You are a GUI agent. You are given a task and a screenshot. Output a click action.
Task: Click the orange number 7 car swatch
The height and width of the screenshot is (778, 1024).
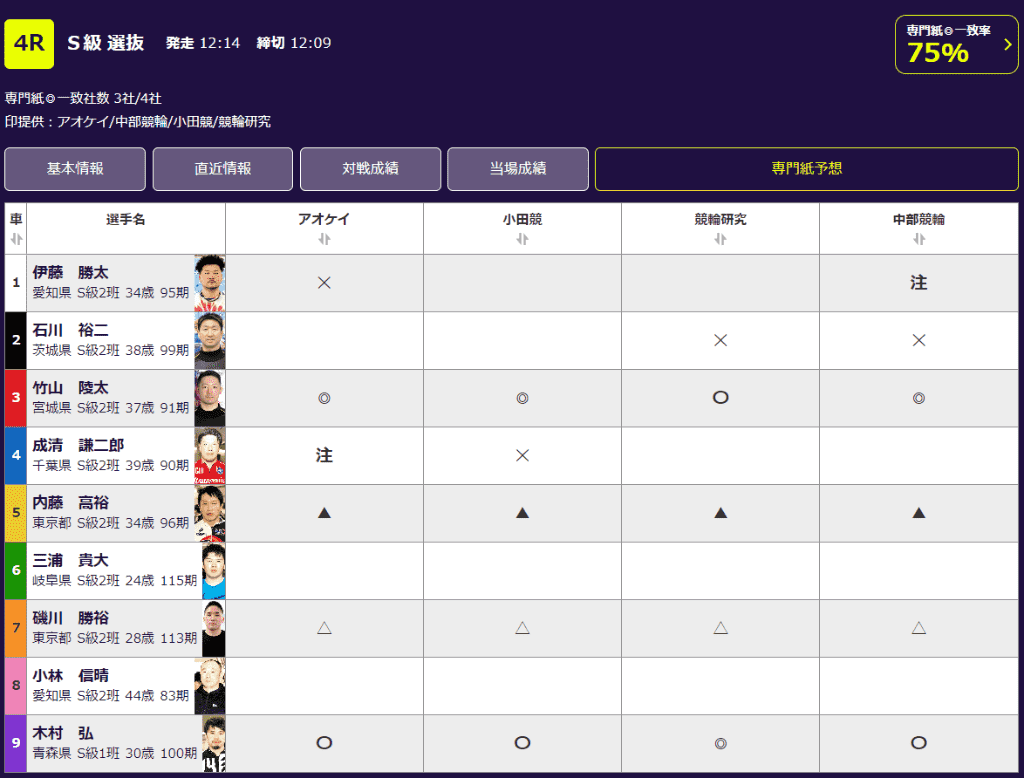[x=16, y=628]
